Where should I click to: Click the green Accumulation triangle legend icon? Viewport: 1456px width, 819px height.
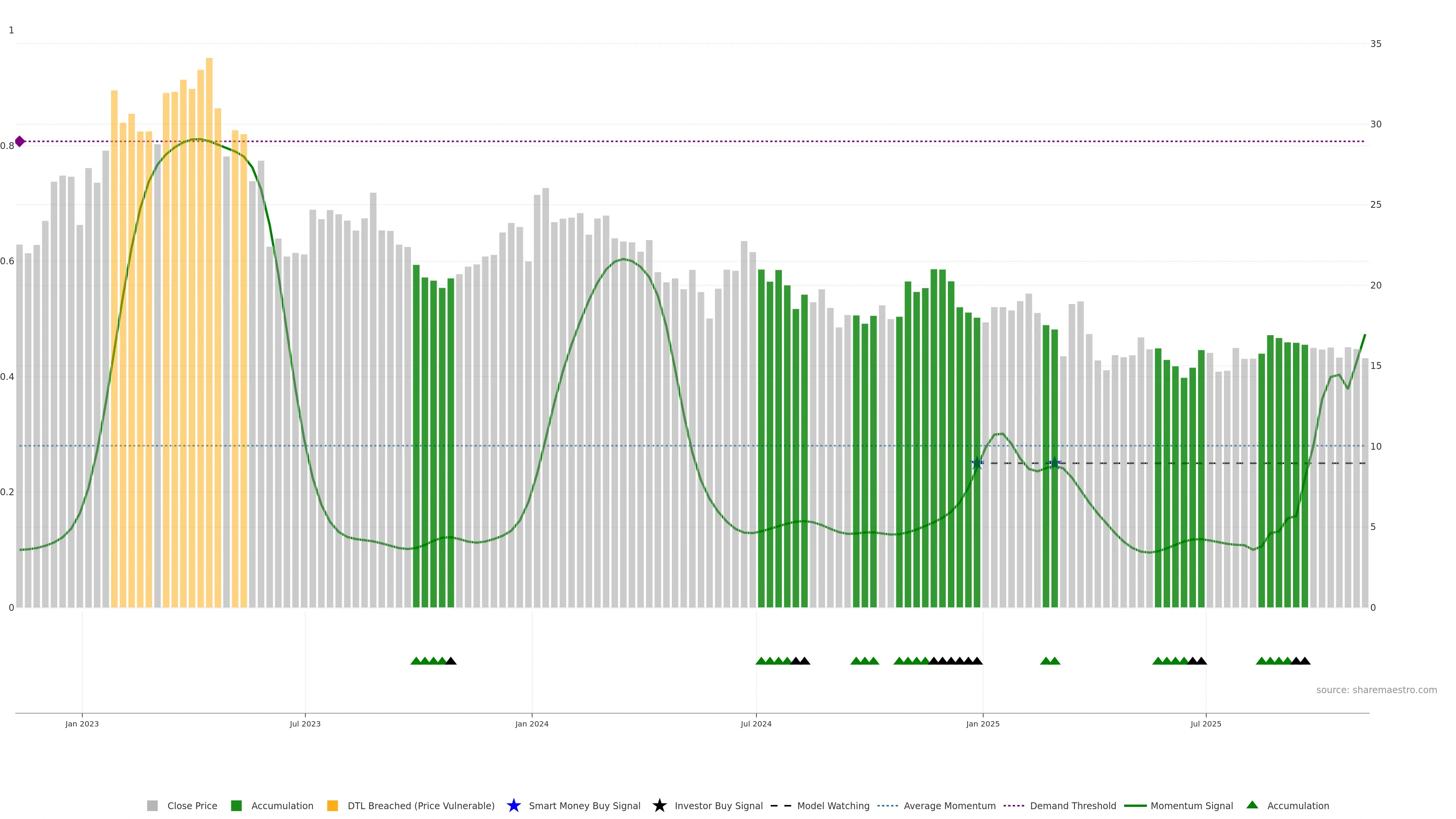[x=1252, y=805]
